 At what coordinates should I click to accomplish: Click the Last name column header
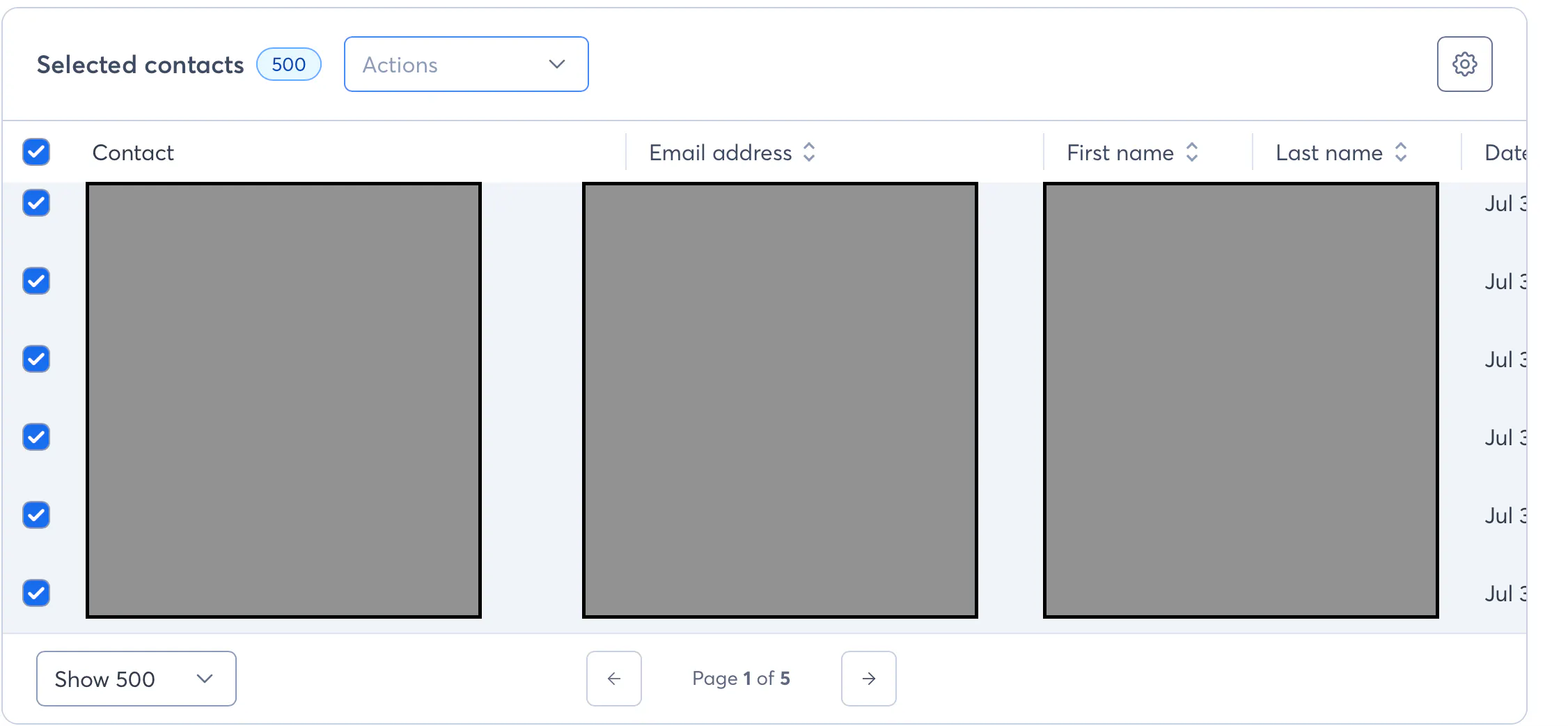coord(1328,153)
